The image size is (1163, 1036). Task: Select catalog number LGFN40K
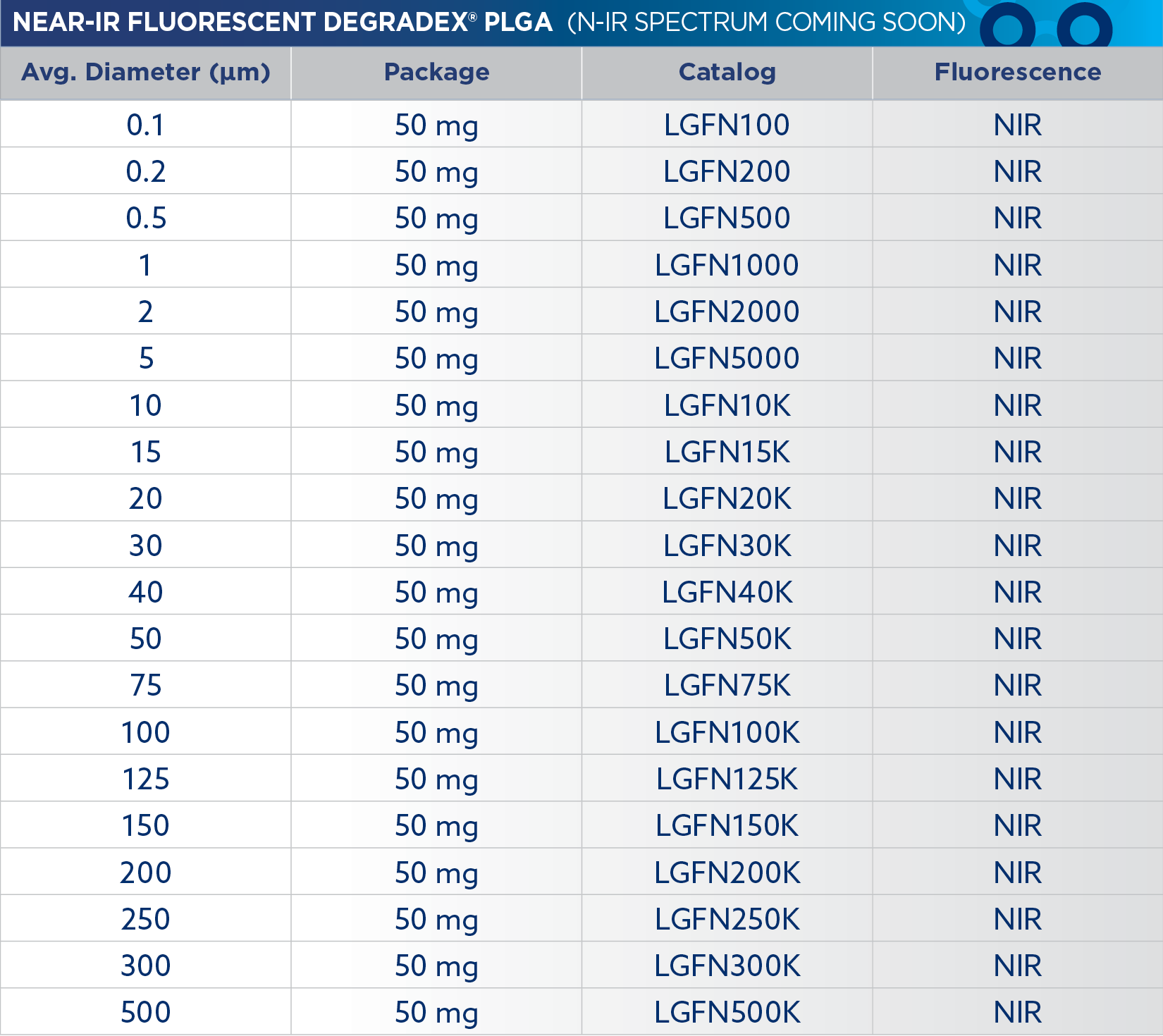727,592
